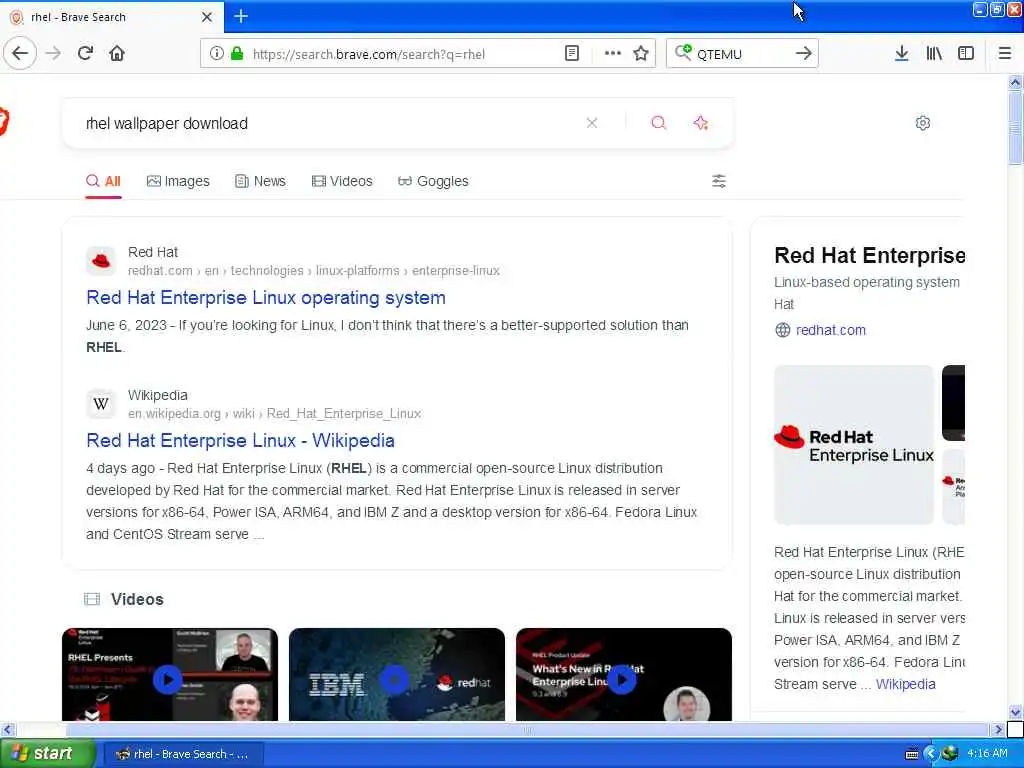Click vertical scrollbar down arrow

(x=1015, y=712)
